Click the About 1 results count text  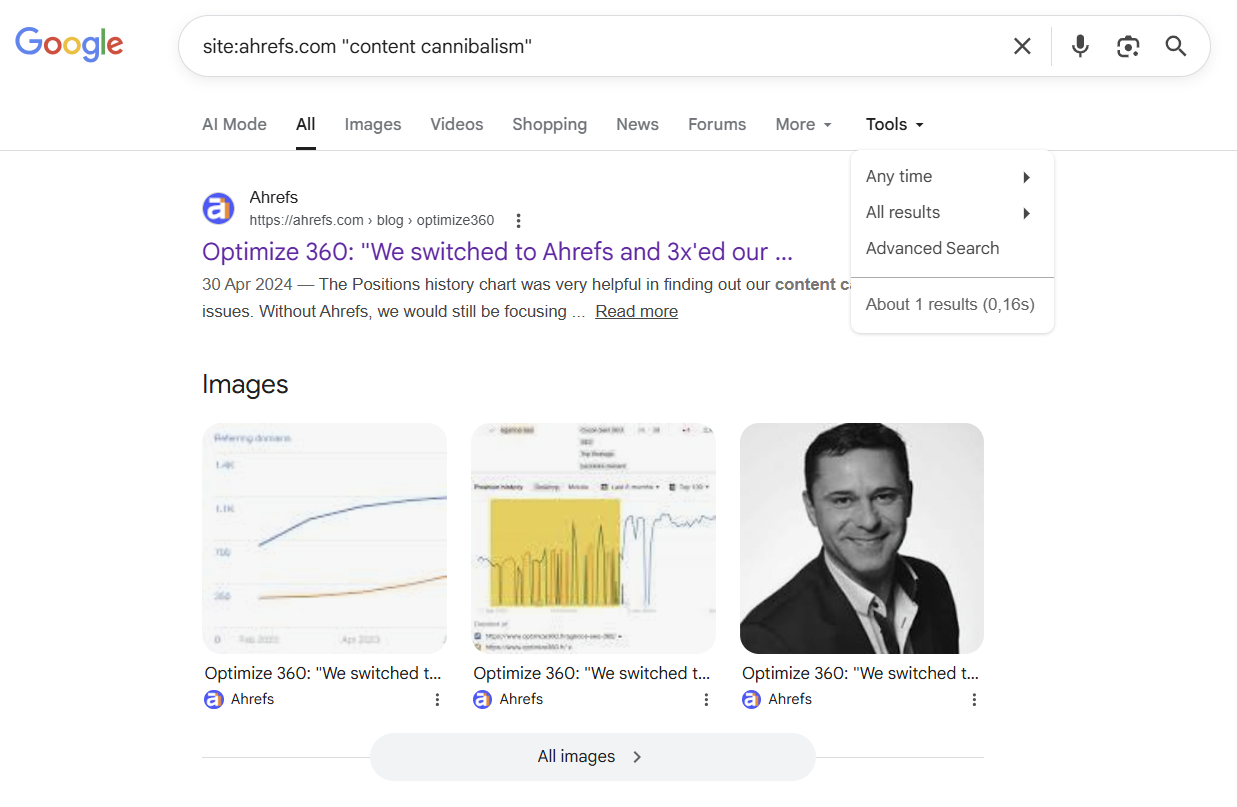(950, 305)
